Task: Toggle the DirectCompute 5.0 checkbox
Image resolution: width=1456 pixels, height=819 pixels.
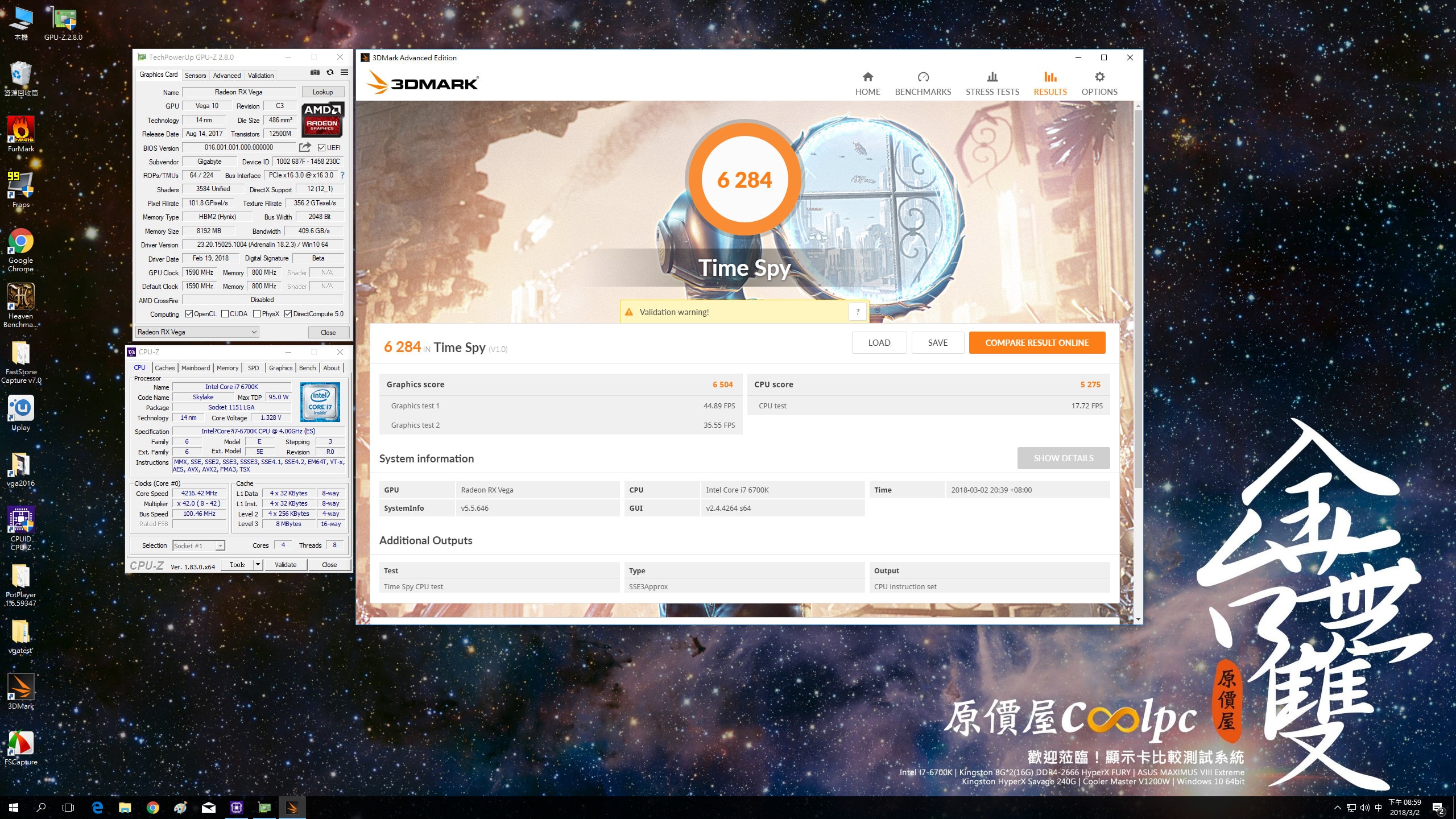Action: (288, 314)
